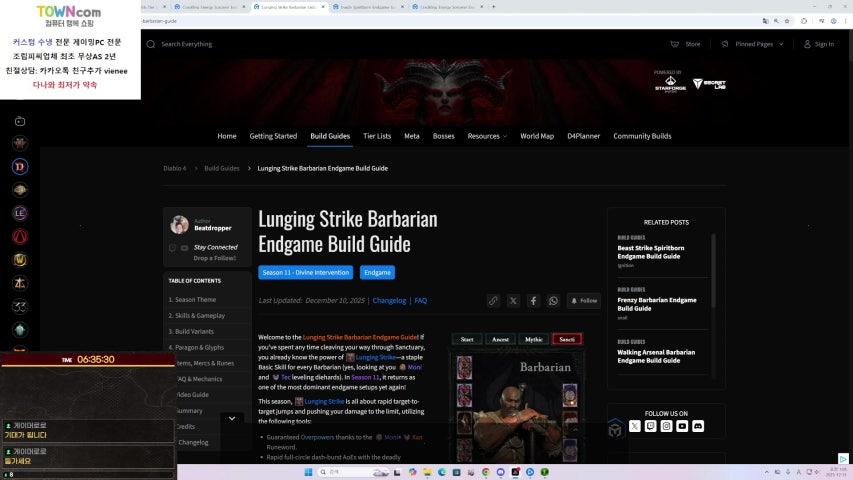Image resolution: width=853 pixels, height=480 pixels.
Task: Select the Ancest build variant tab
Action: (x=500, y=339)
